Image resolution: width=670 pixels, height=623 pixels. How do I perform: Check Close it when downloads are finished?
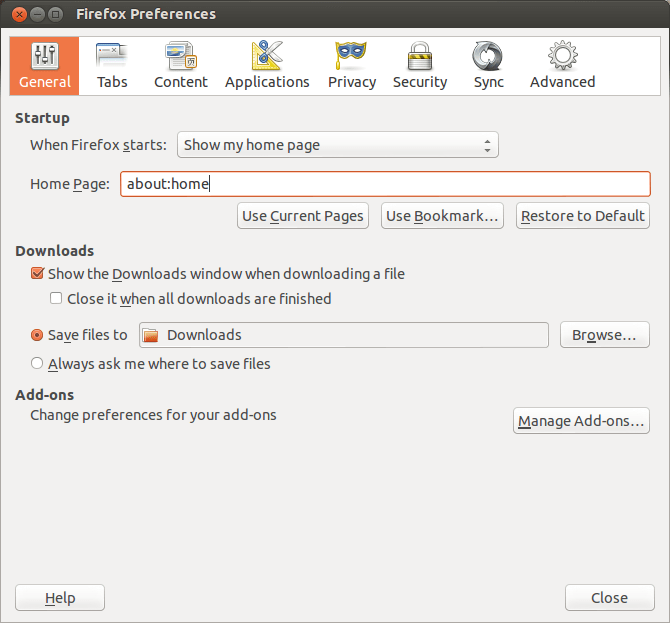tap(56, 298)
